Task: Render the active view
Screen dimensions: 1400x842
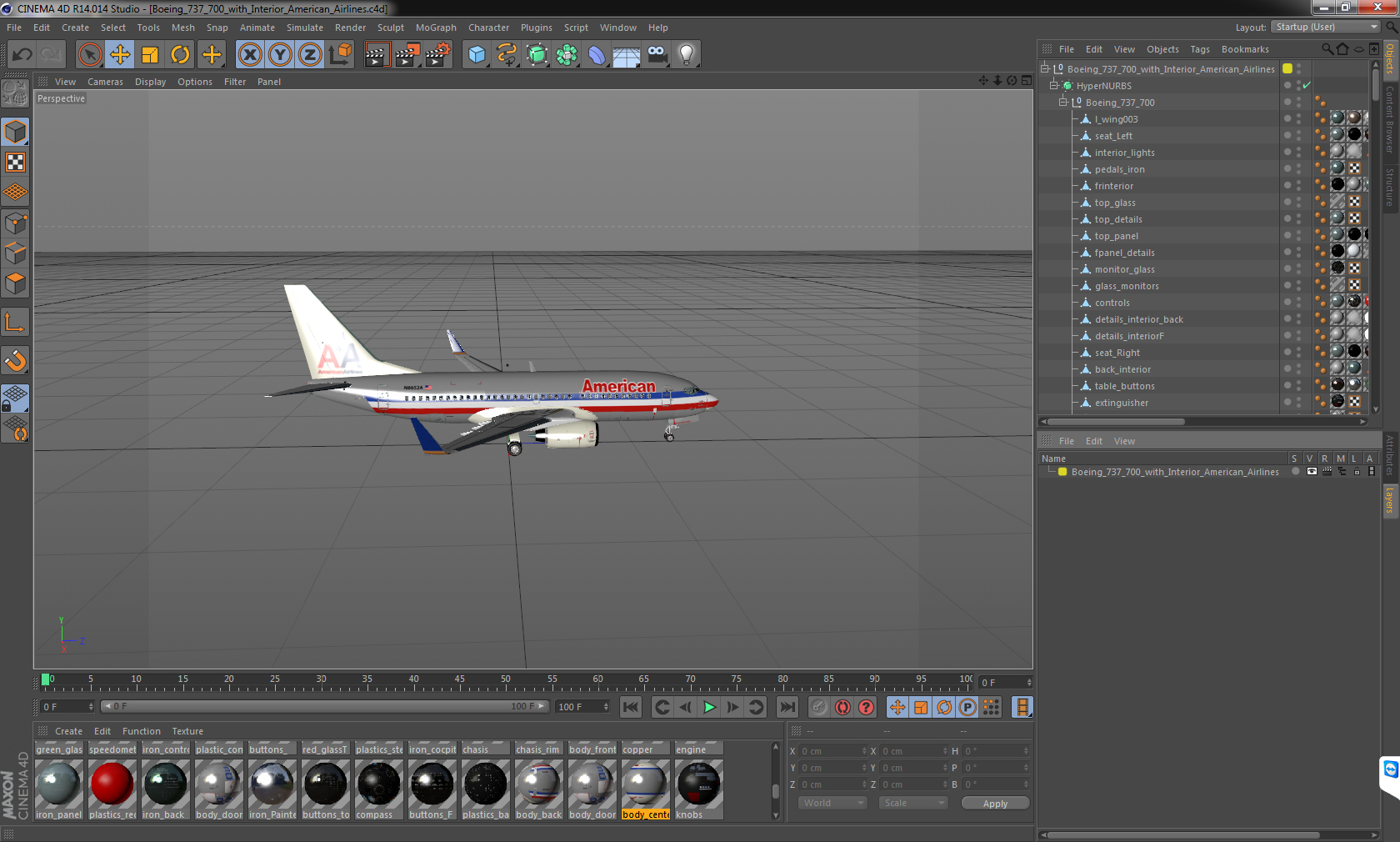Action: coord(377,55)
